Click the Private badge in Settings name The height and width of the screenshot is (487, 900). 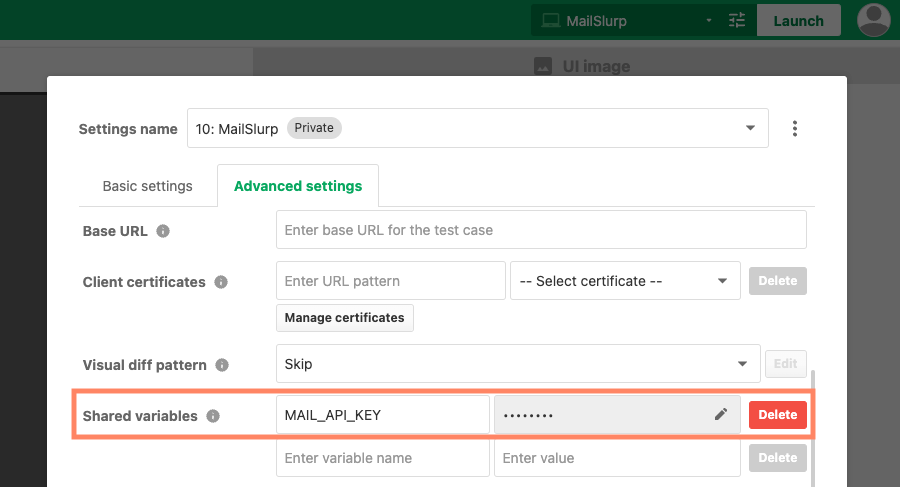pyautogui.click(x=314, y=127)
